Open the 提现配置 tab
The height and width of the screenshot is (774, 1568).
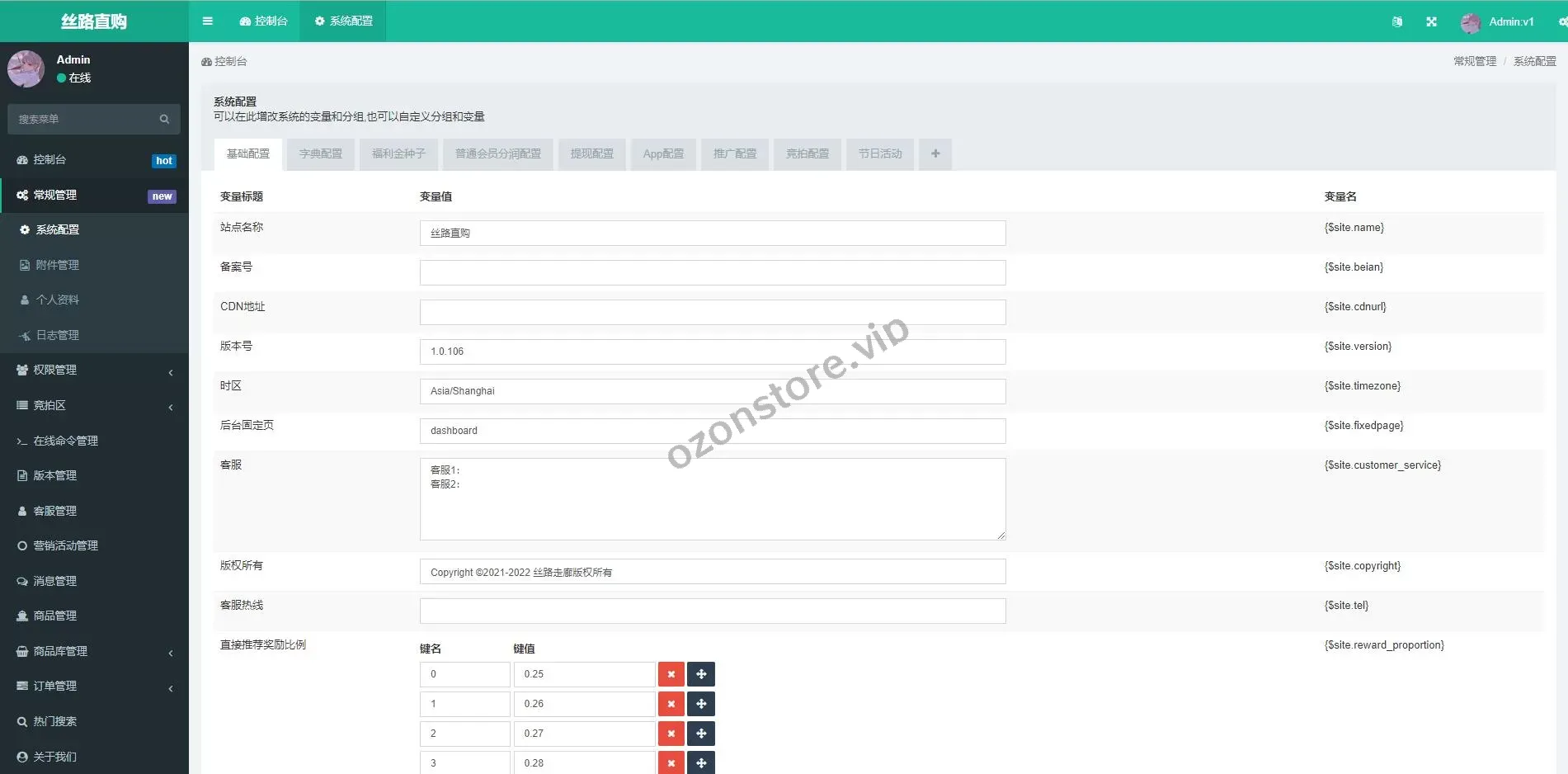click(591, 154)
